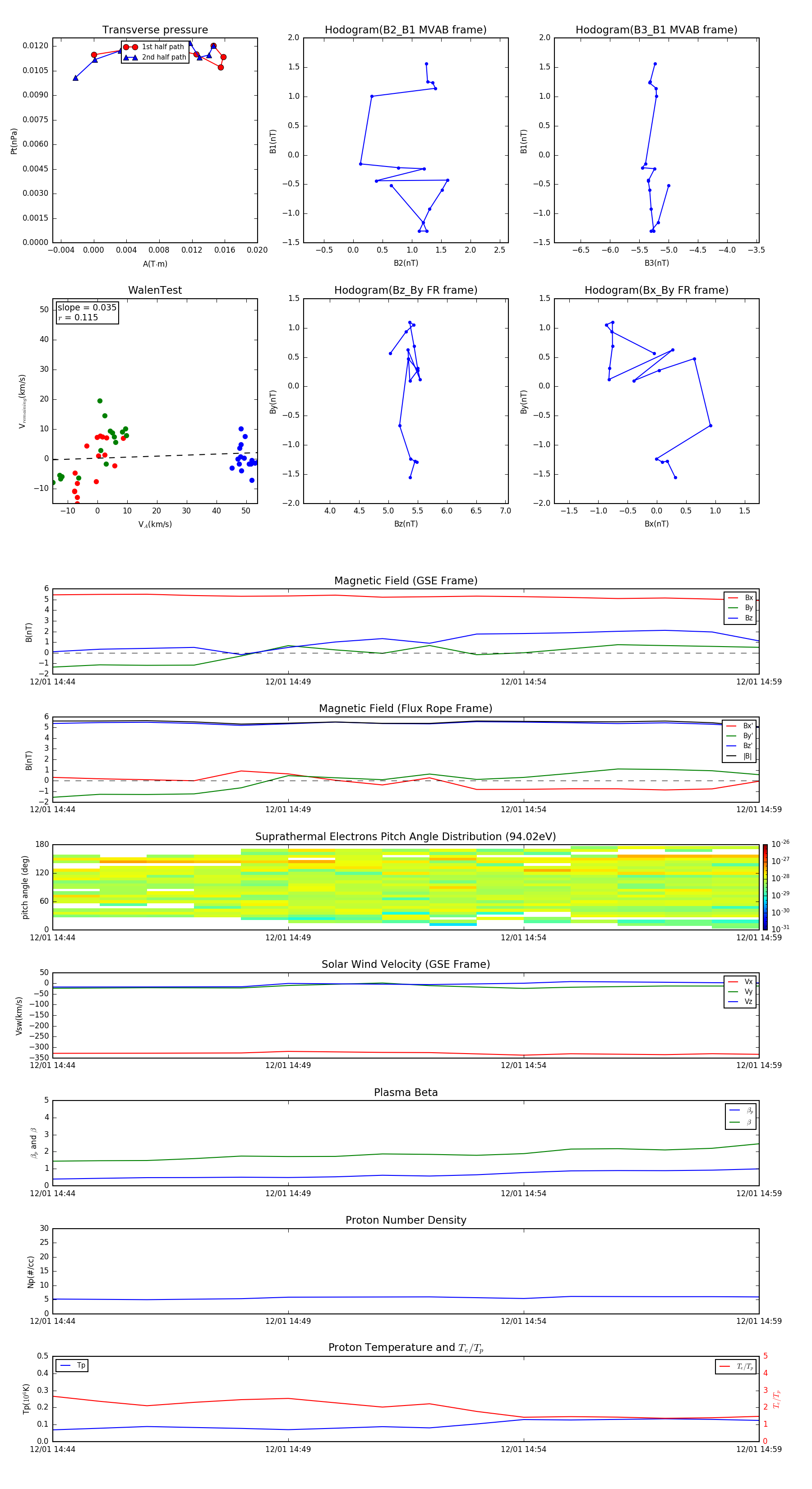Screen dimensions: 812x1489
Task: Click the Suprathermal Electrons Pitch Angle Distribution title
Action: [x=406, y=837]
